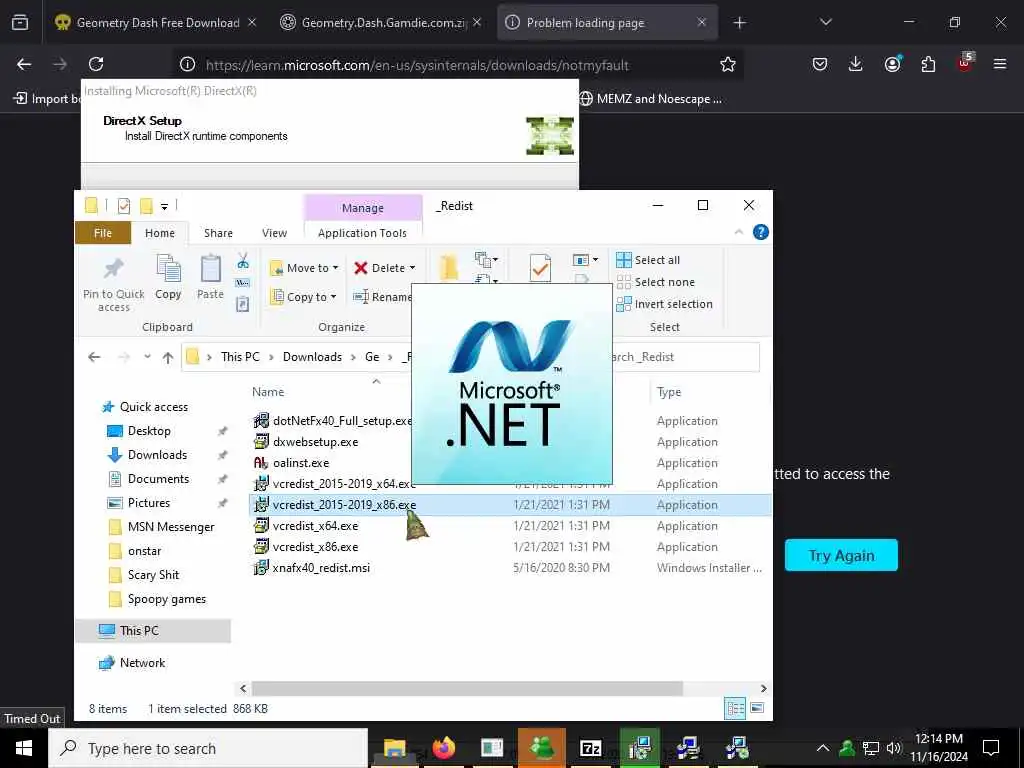1024x768 pixels.
Task: Open Firefox application hamburger menu
Action: coord(1000,64)
